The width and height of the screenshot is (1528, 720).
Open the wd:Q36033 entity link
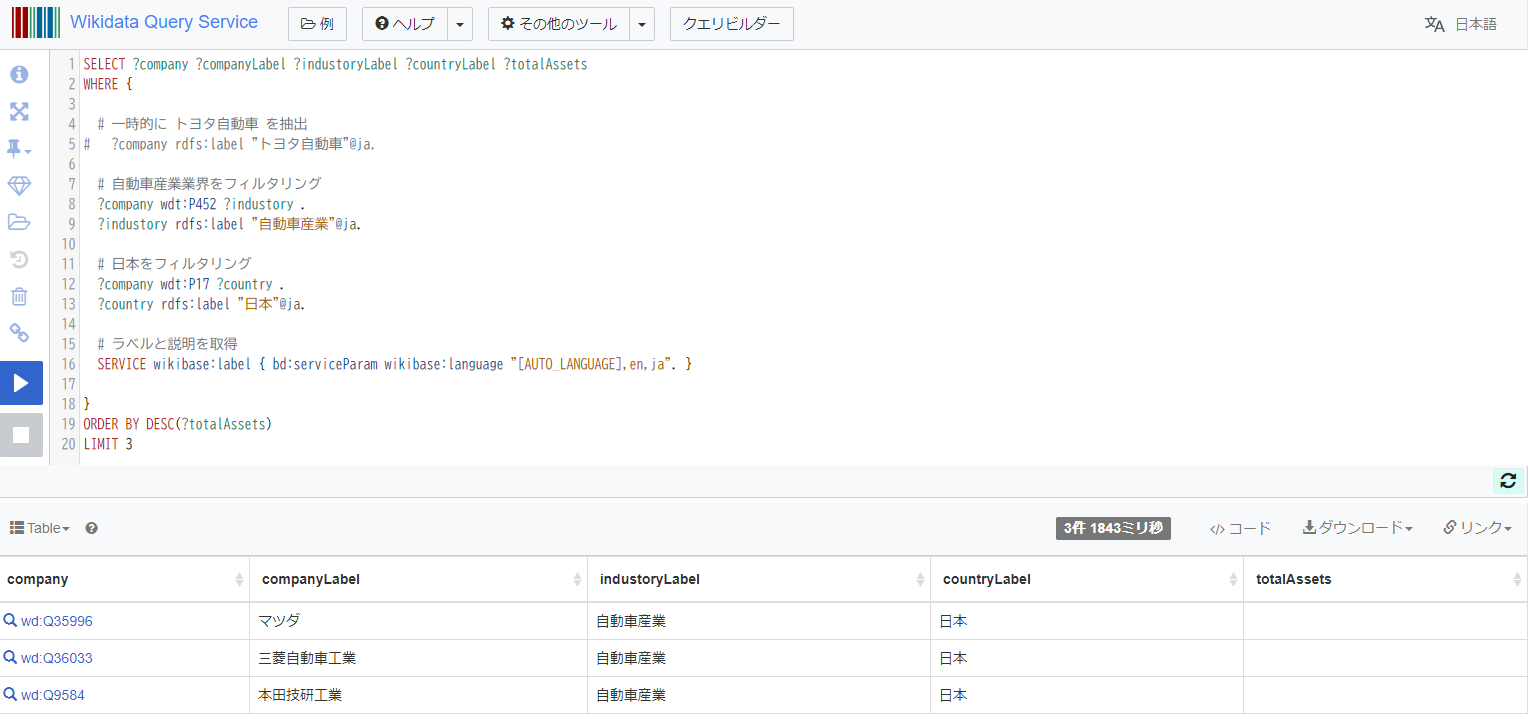[57, 658]
